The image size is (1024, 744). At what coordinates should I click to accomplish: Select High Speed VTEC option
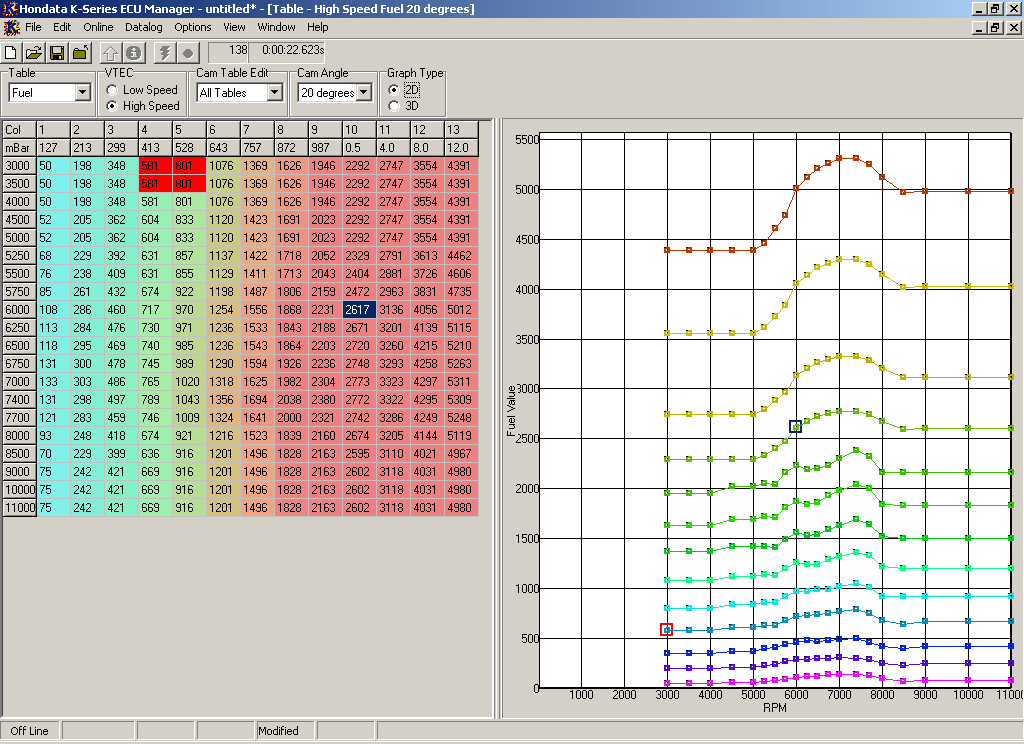[x=112, y=106]
